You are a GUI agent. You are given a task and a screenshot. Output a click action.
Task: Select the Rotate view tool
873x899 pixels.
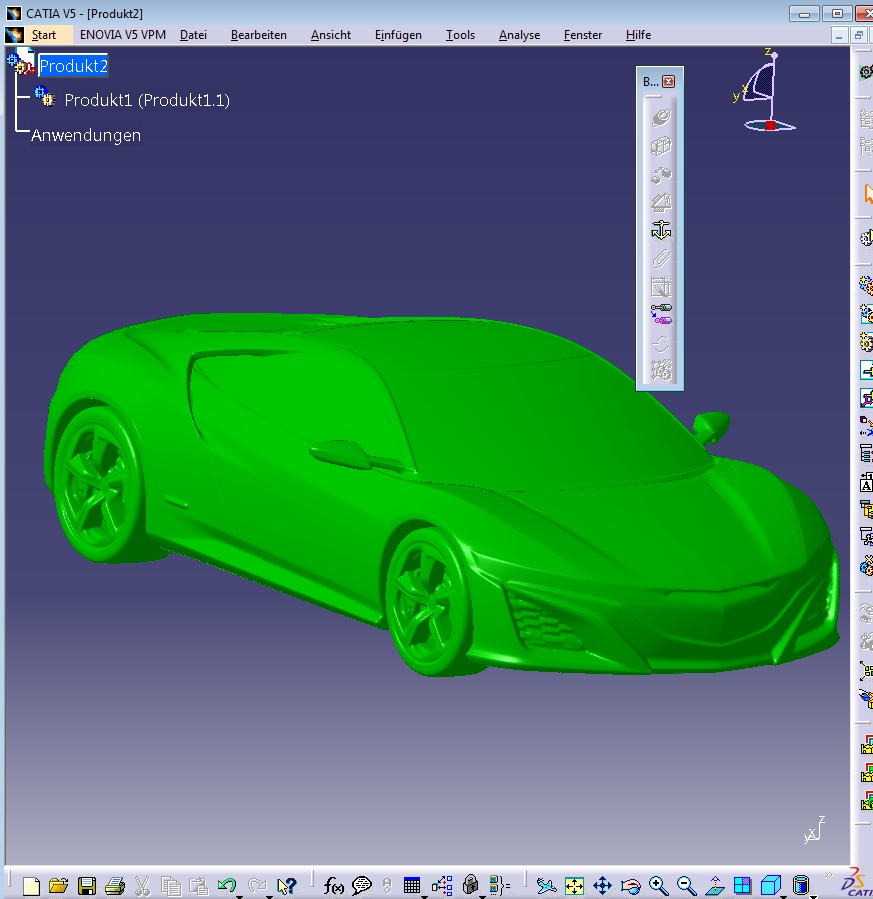pyautogui.click(x=631, y=886)
